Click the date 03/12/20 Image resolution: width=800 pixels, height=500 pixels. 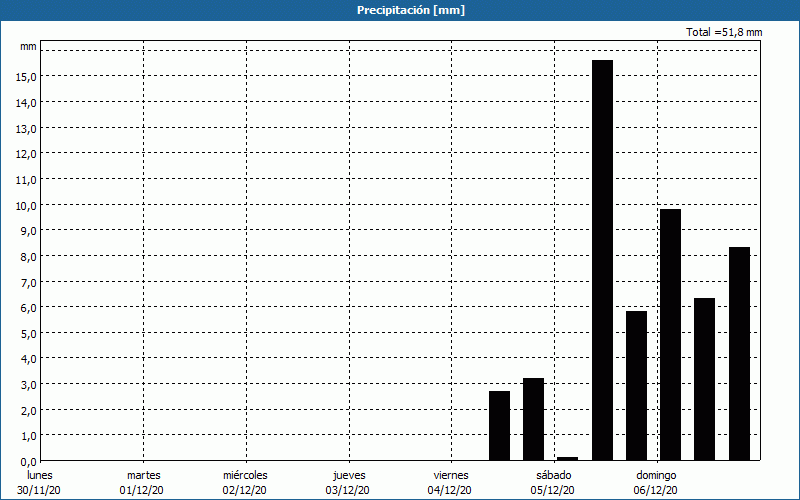tap(347, 490)
